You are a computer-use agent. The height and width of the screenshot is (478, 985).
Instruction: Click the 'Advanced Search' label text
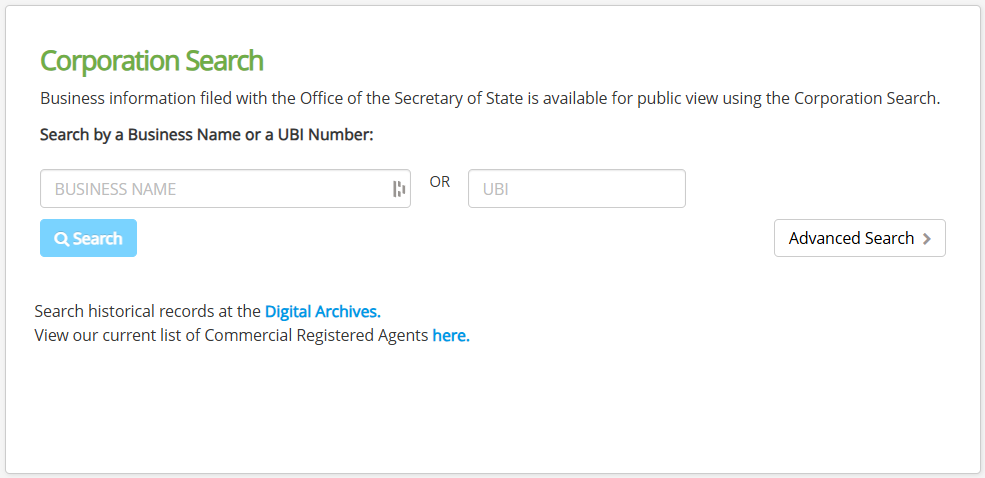pos(851,238)
